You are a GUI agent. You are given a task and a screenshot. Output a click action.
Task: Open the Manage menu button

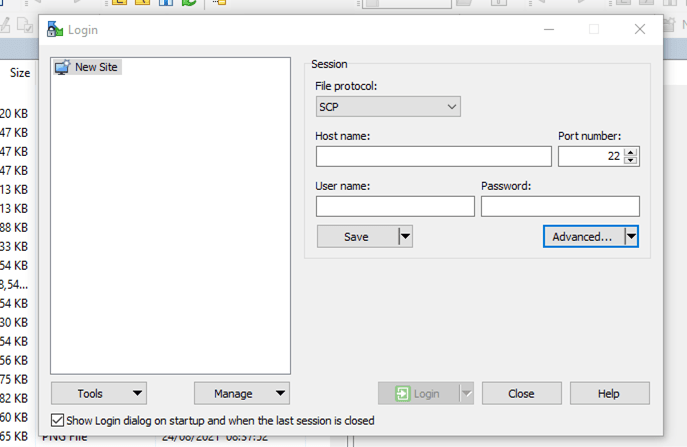click(242, 394)
